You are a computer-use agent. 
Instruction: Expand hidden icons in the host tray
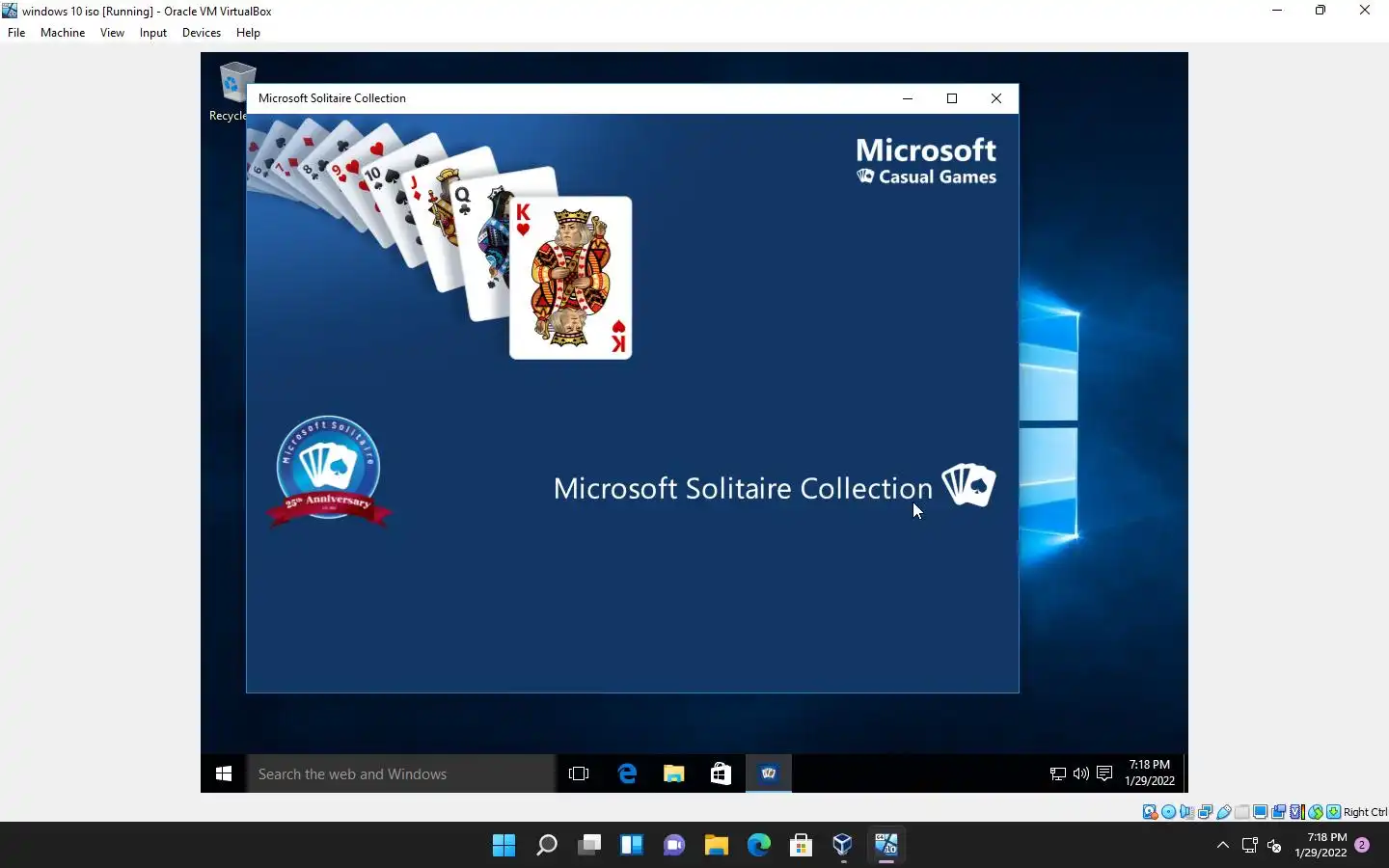click(1223, 846)
